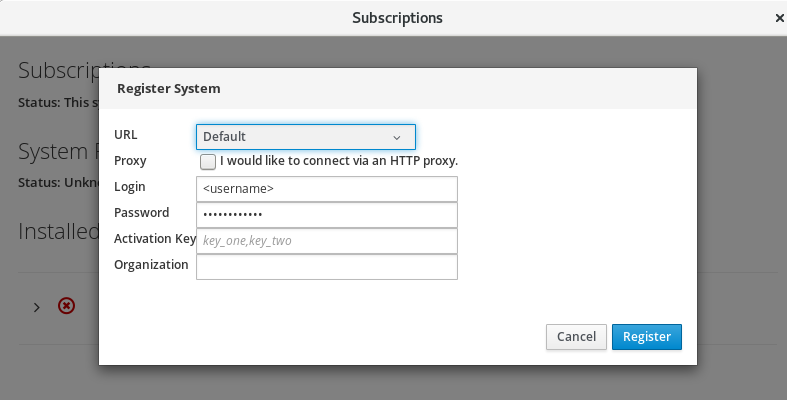Open the URL 'Default' dropdown
The width and height of the screenshot is (787, 400).
(305, 136)
